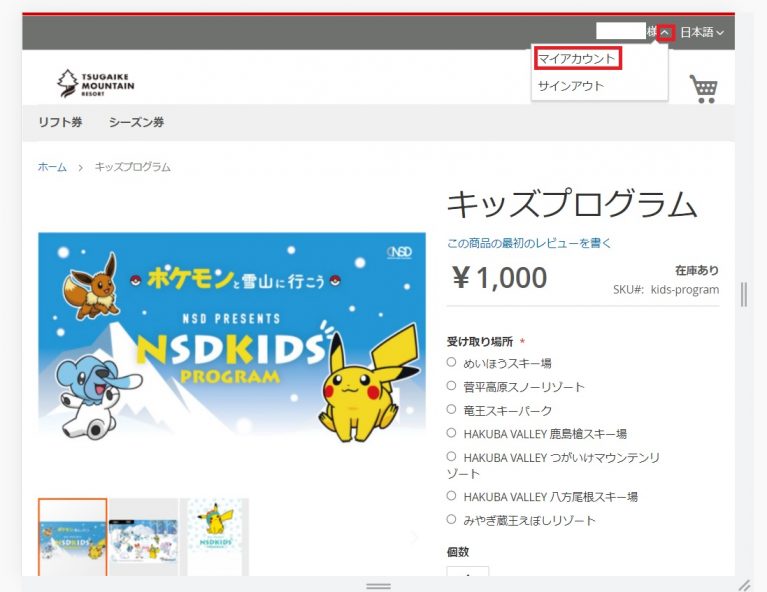The image size is (767, 592).
Task: Grab the bottom-right resize handle icon
Action: tap(744, 585)
